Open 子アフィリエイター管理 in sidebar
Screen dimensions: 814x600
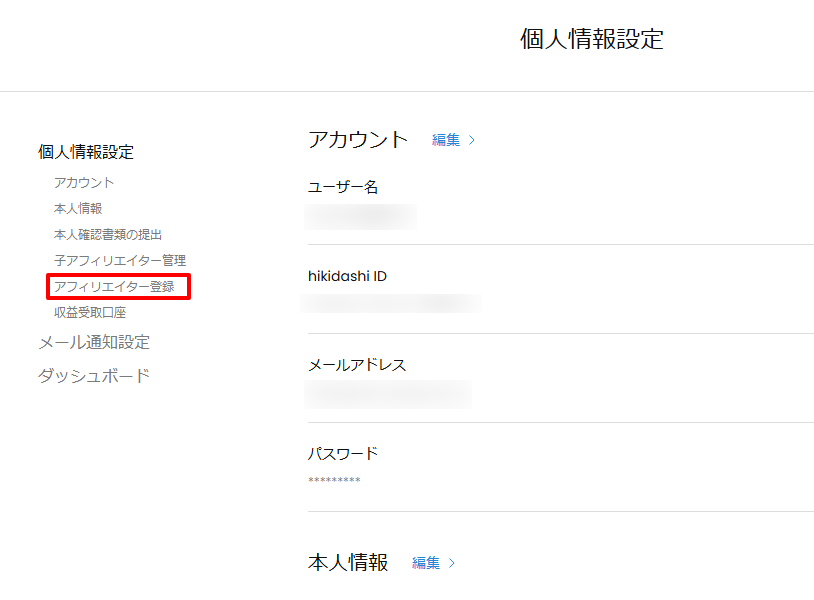click(120, 260)
